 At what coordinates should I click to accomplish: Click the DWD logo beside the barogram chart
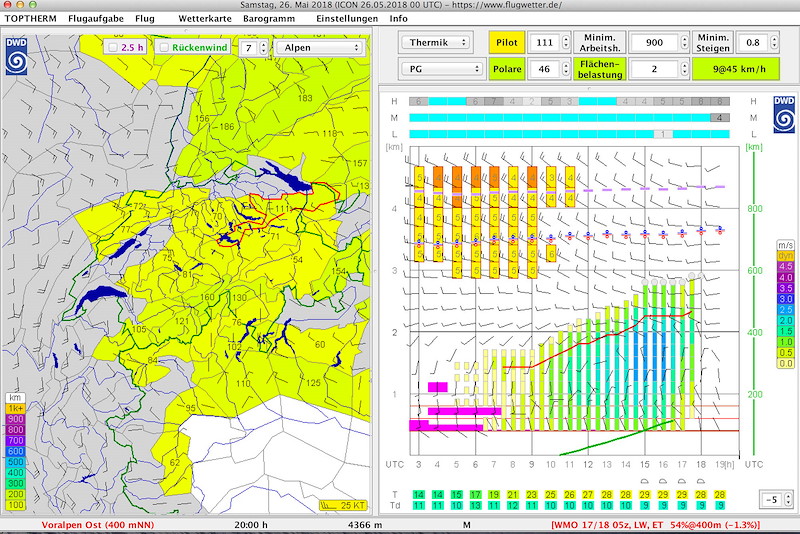coord(782,114)
